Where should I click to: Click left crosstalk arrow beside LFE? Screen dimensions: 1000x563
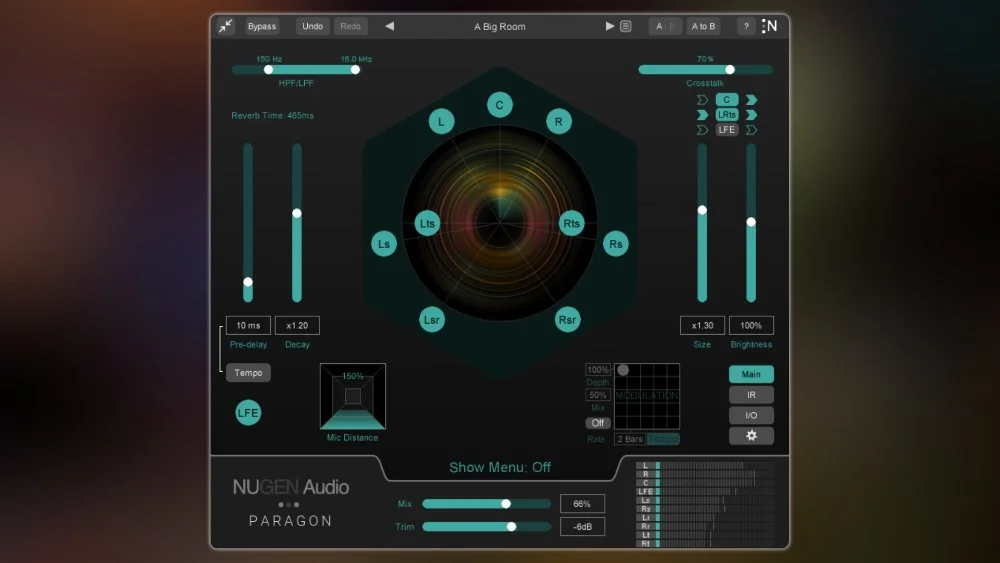click(x=702, y=130)
